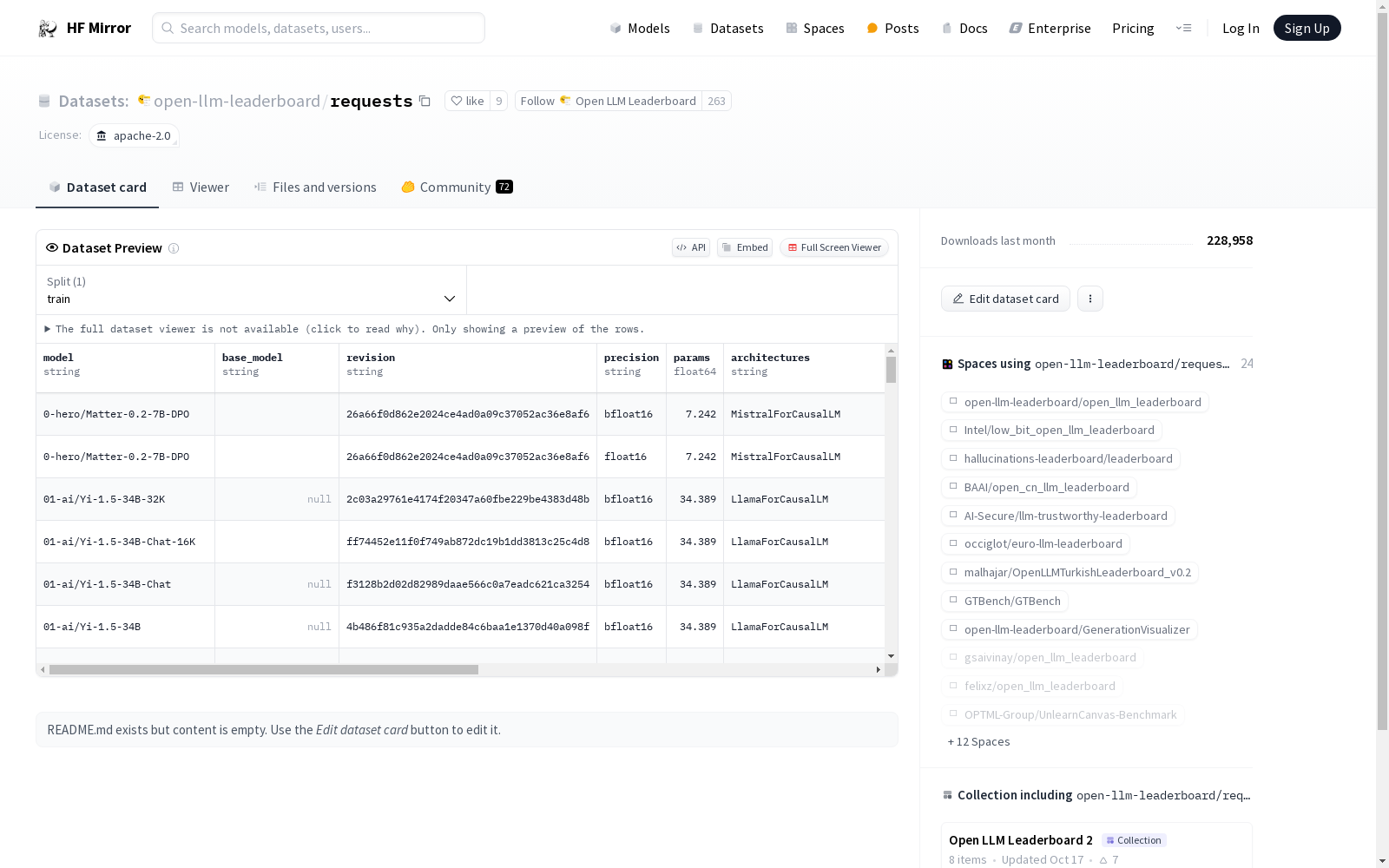Click the Edit dataset card button
This screenshot has width=1389, height=868.
1005,299
